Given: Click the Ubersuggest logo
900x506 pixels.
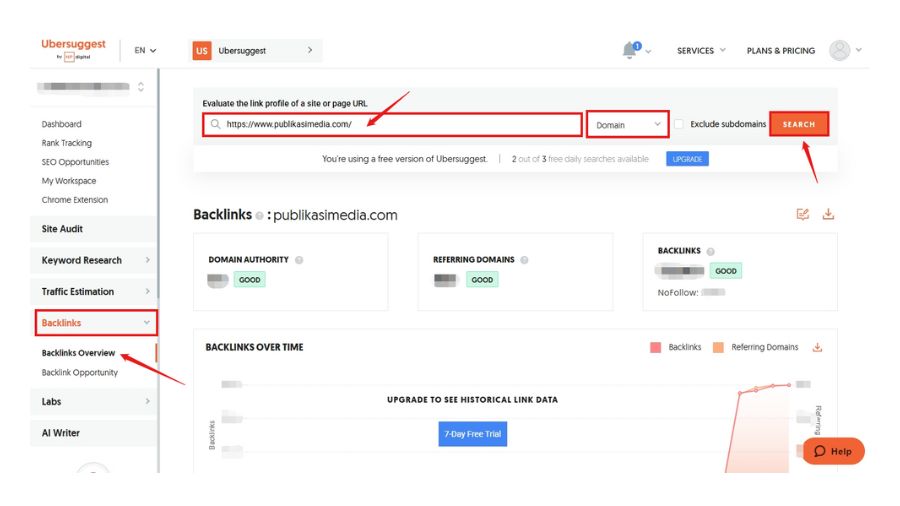Looking at the screenshot, I should (x=73, y=49).
